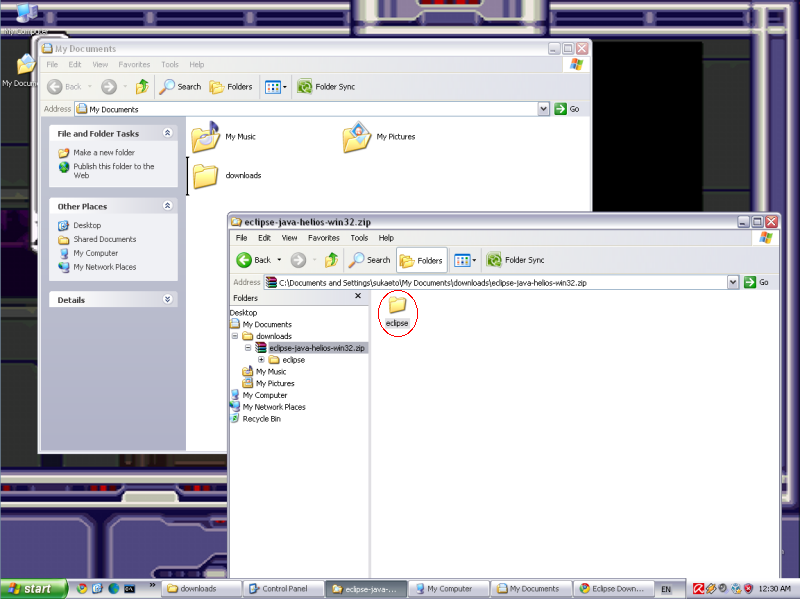Close the Folders side pane with X
The width and height of the screenshot is (800, 599).
pos(358,297)
